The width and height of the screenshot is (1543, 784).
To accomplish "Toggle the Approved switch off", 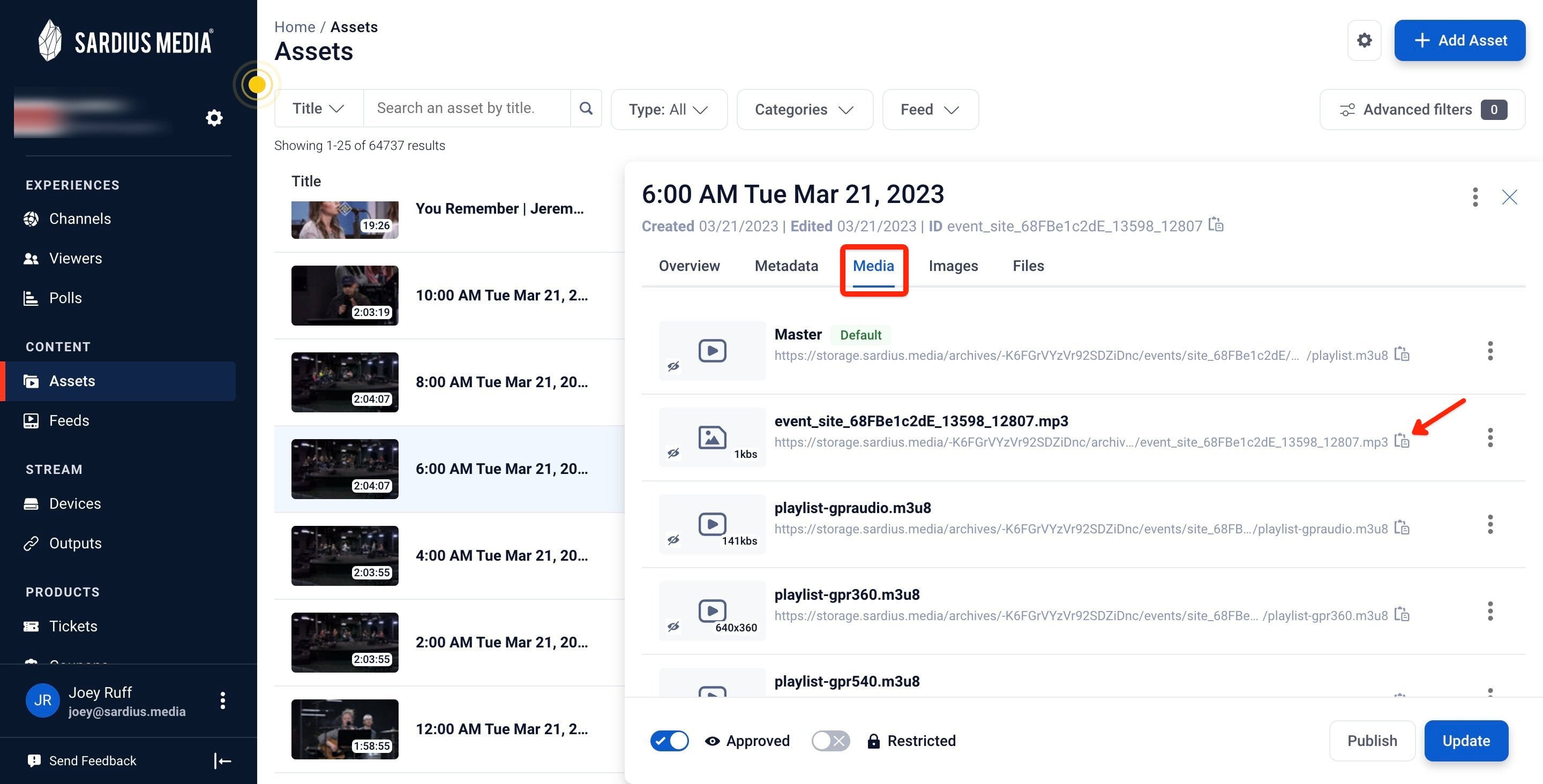I will (x=669, y=741).
